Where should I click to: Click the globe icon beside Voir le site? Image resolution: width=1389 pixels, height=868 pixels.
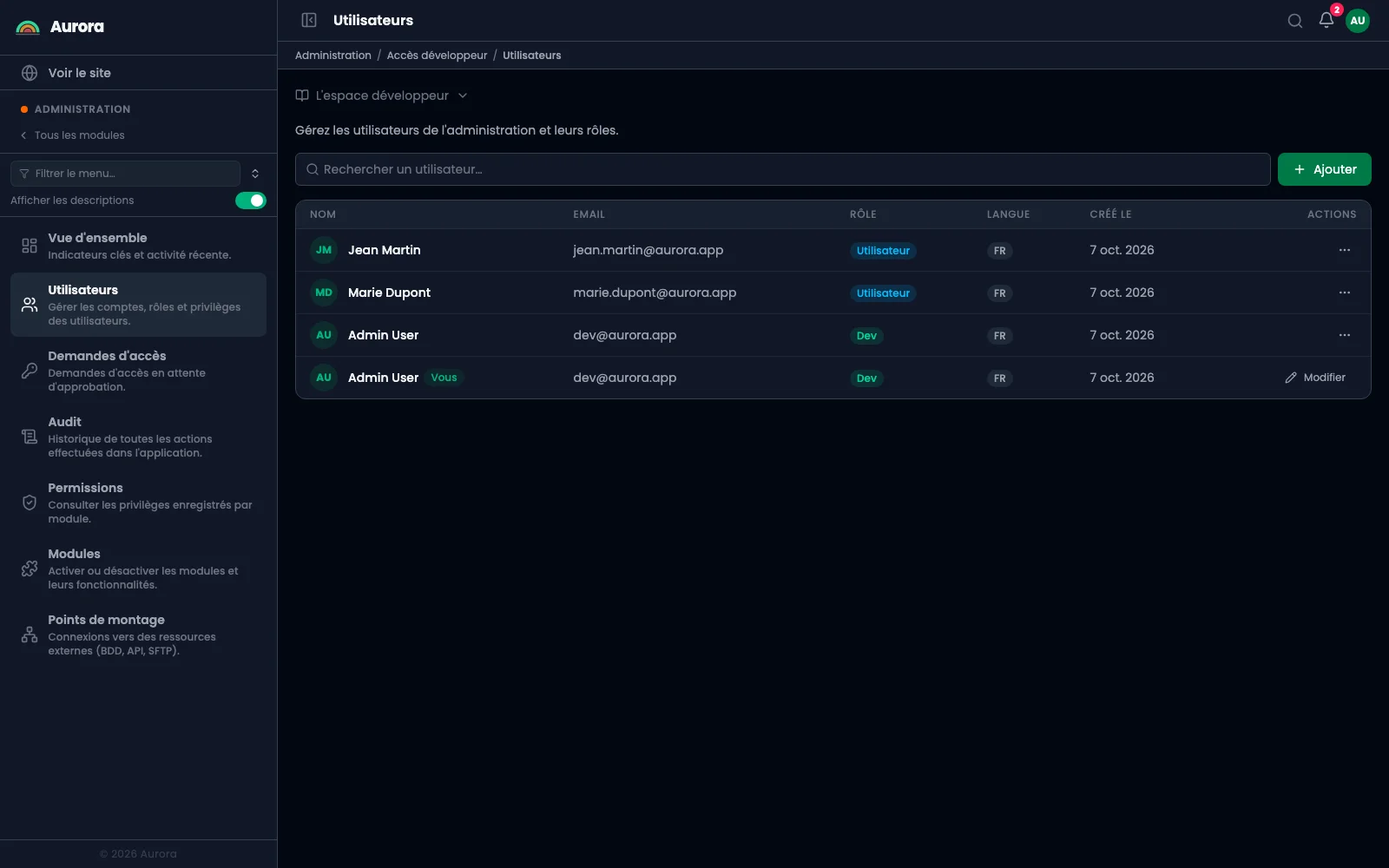click(x=30, y=73)
